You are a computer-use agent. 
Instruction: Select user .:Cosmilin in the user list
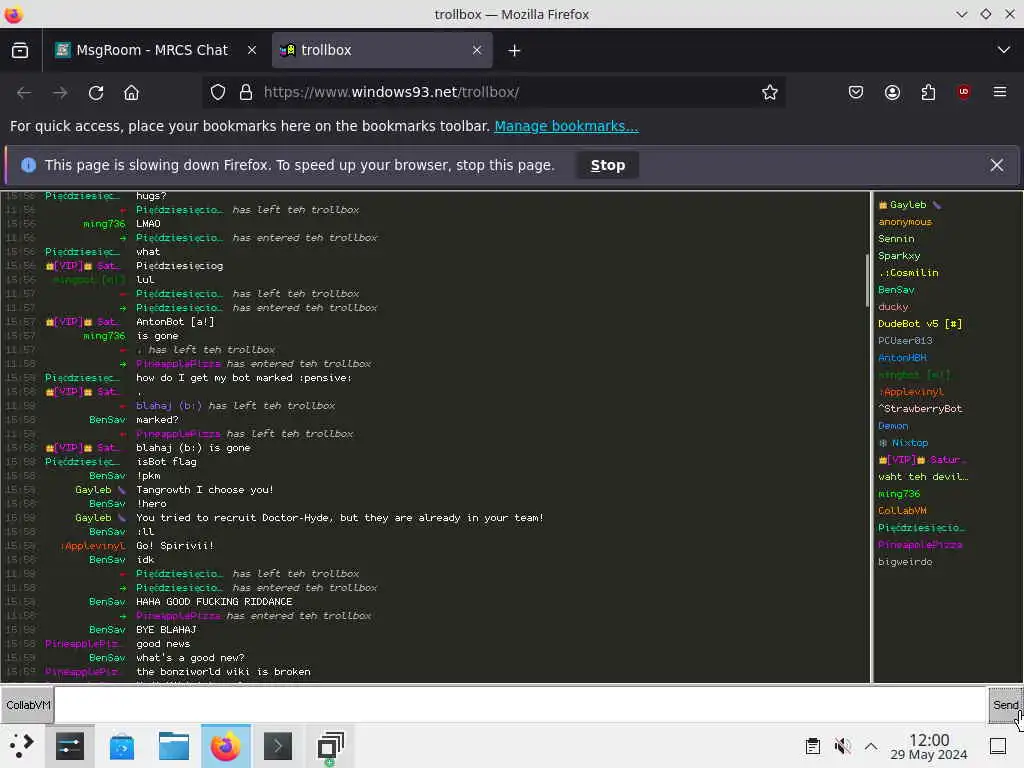coord(908,273)
